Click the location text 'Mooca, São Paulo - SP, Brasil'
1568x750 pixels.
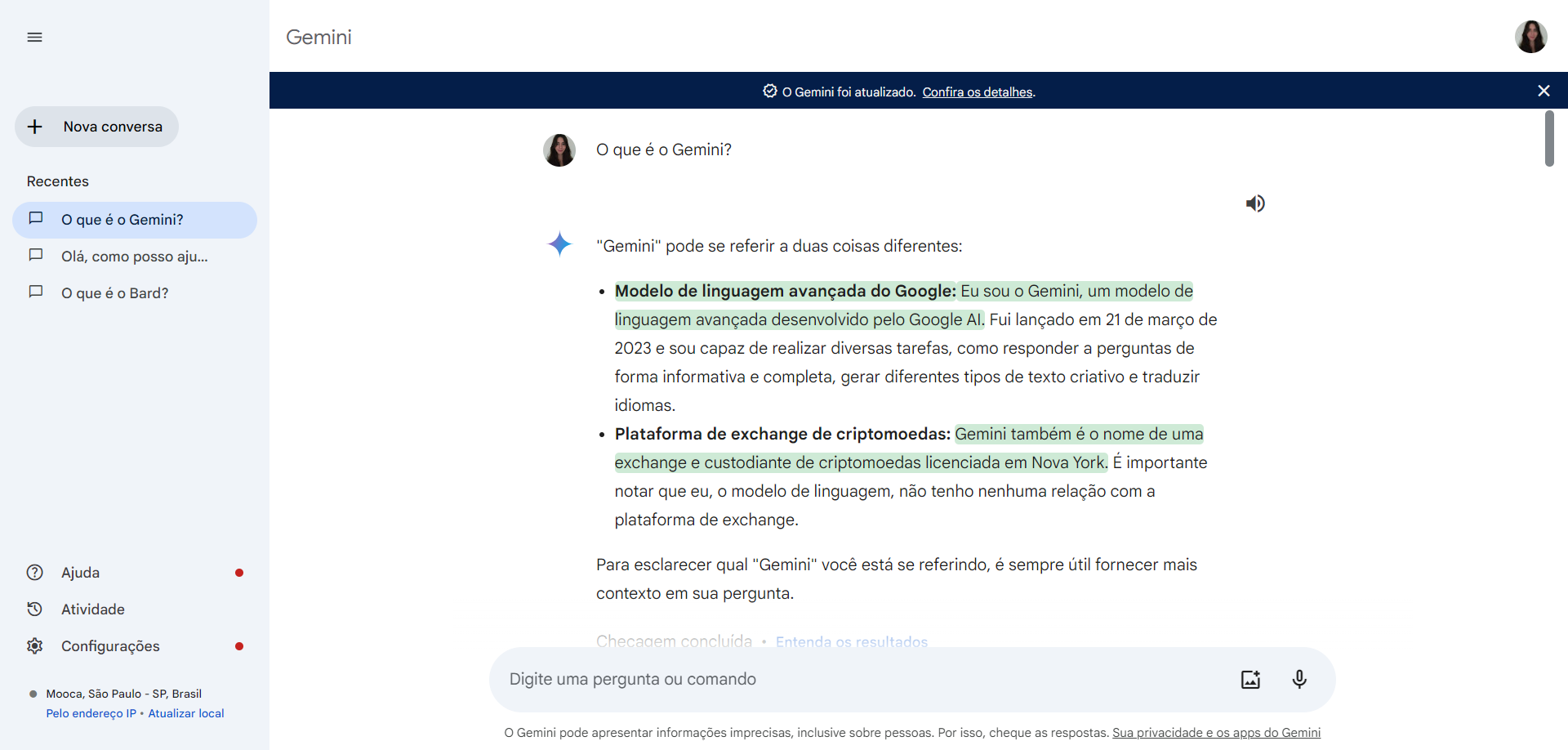click(124, 694)
